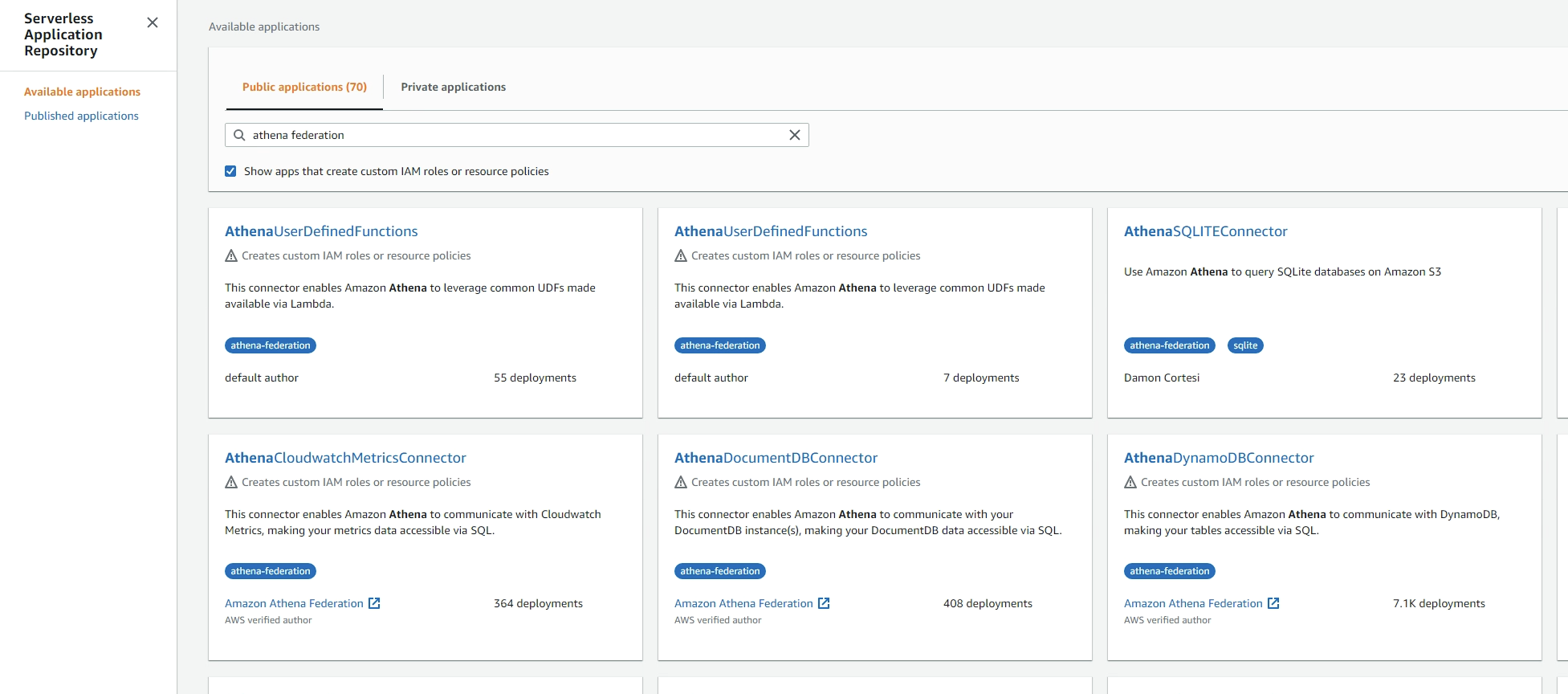This screenshot has width=1568, height=694.
Task: Click the '7 deployments' text
Action: (981, 378)
